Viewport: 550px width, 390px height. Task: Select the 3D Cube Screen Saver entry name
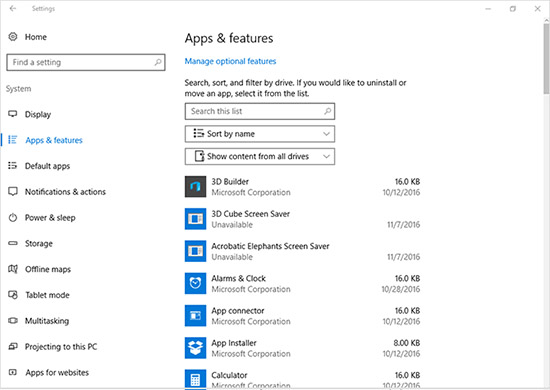tap(250, 214)
